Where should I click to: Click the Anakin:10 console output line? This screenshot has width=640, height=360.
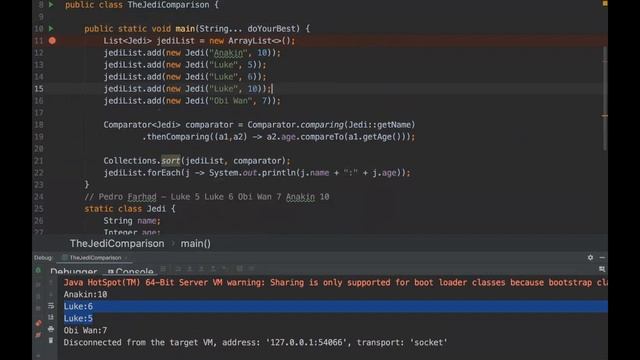coord(85,294)
